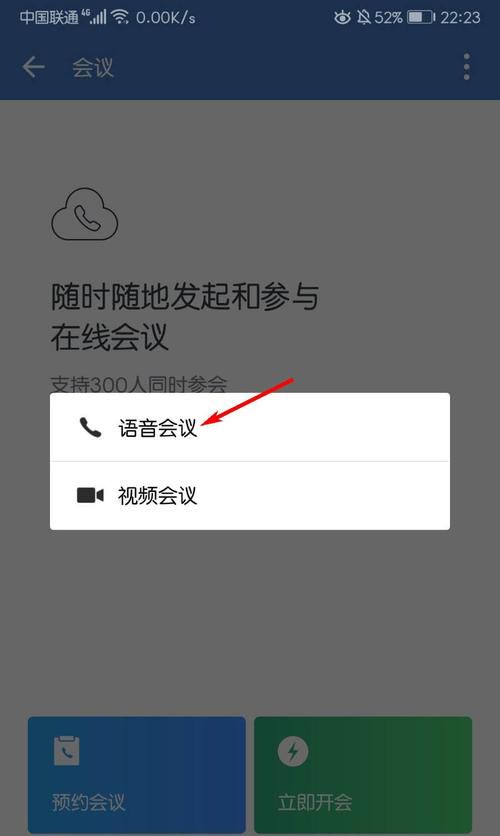Viewport: 500px width, 836px height.
Task: Tap the lightning bolt icon on green card
Action: pyautogui.click(x=293, y=751)
